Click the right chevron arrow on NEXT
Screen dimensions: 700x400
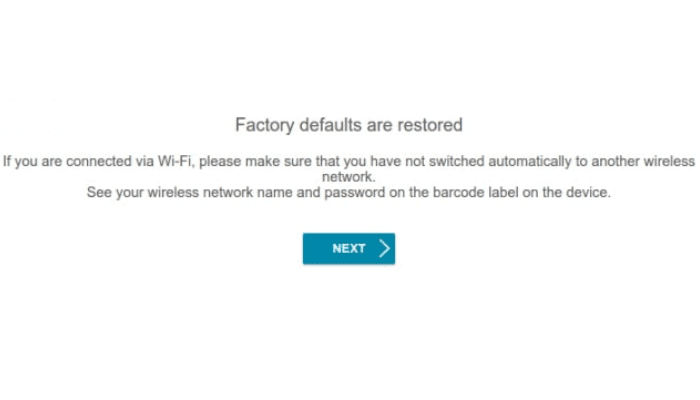(385, 249)
